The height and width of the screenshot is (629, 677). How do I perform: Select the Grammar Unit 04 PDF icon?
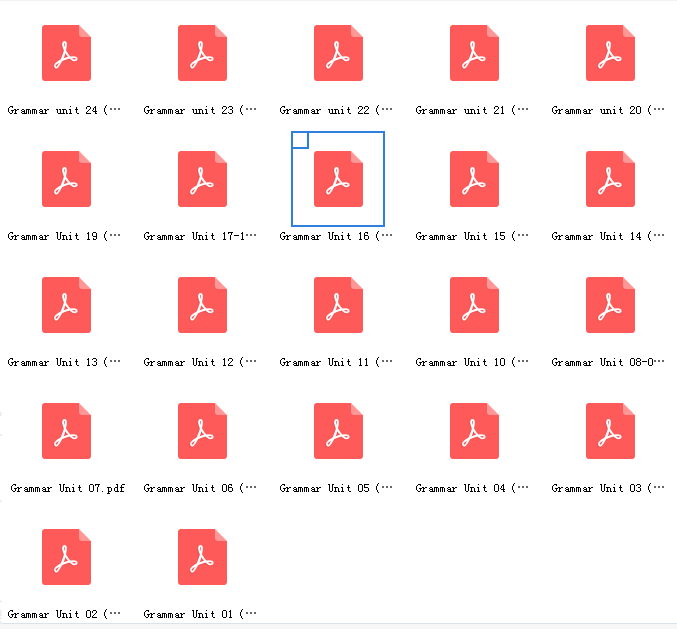coord(475,431)
